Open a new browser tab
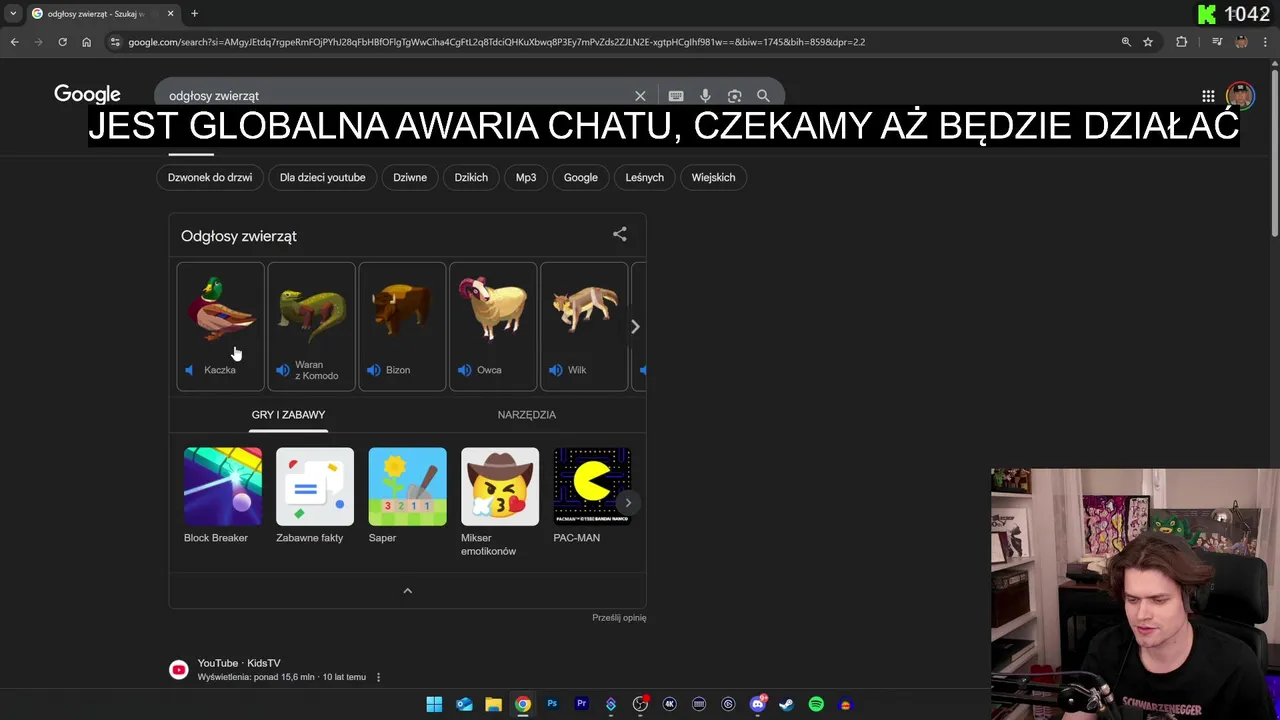This screenshot has width=1280, height=720. coord(194,13)
